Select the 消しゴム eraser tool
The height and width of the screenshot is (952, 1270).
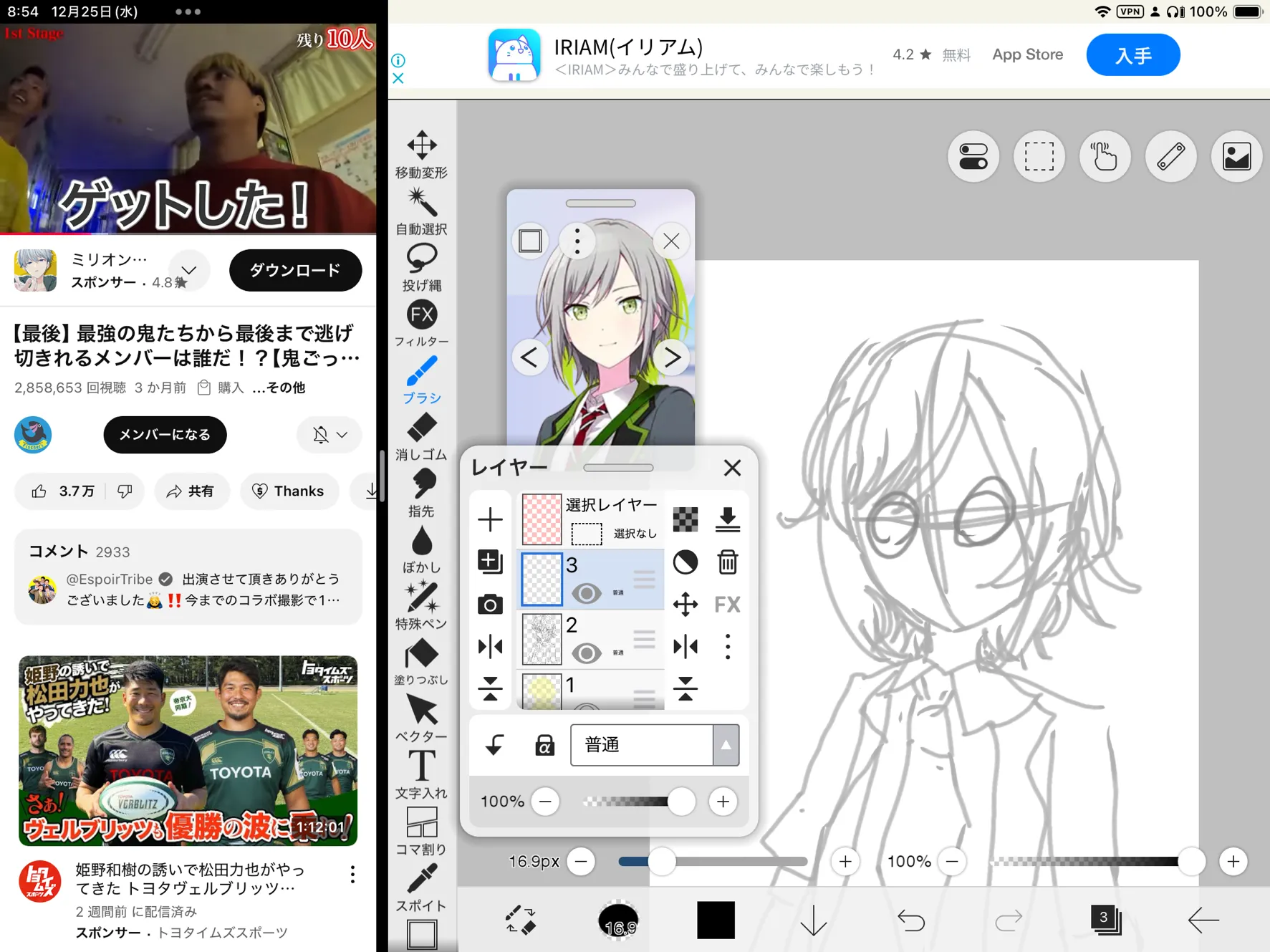click(422, 437)
